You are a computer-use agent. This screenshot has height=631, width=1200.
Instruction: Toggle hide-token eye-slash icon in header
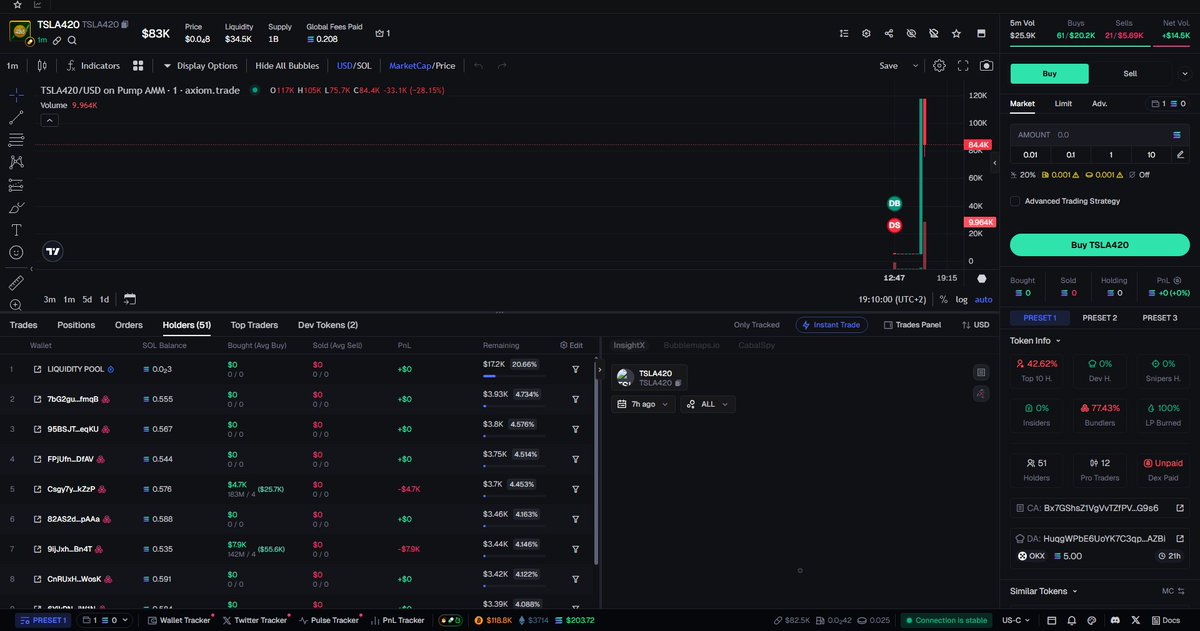pos(911,33)
